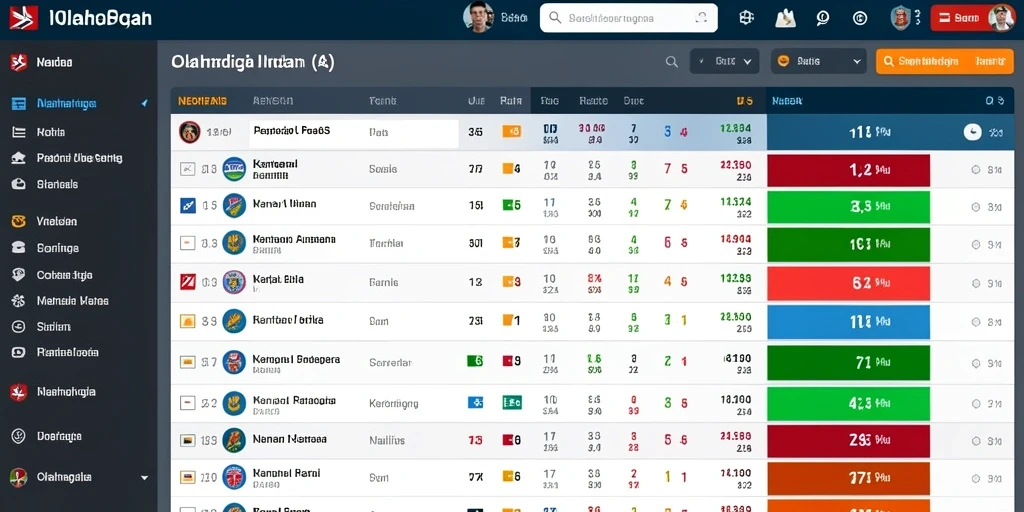Click the magnifier icon beside the filter dropdowns

tap(671, 61)
